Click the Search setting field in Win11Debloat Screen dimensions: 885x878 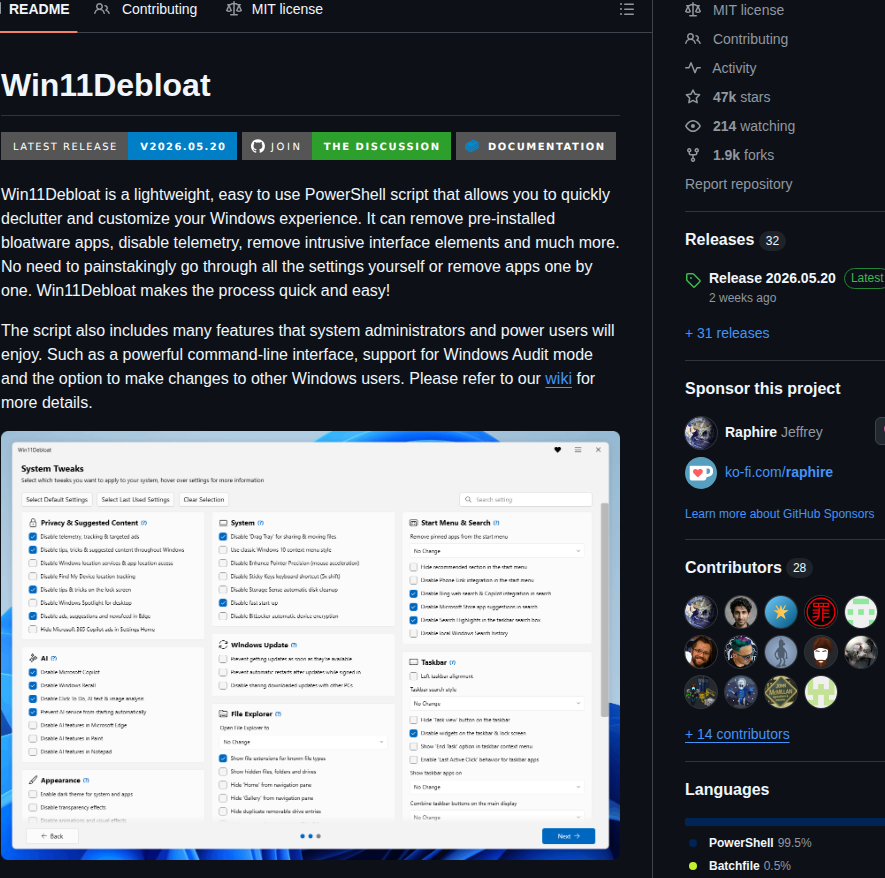pyautogui.click(x=526, y=499)
